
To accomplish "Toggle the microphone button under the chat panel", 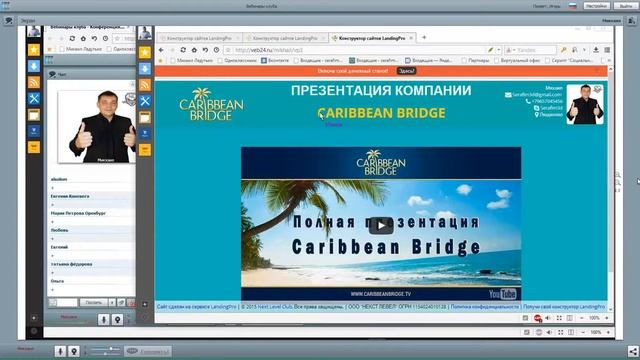I will coord(104,319).
